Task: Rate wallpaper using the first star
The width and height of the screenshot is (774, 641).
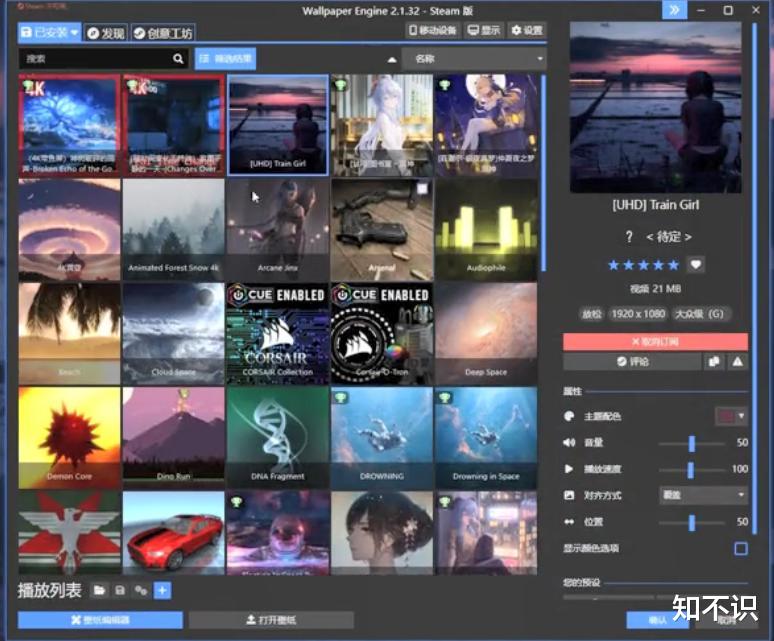Action: click(x=614, y=265)
